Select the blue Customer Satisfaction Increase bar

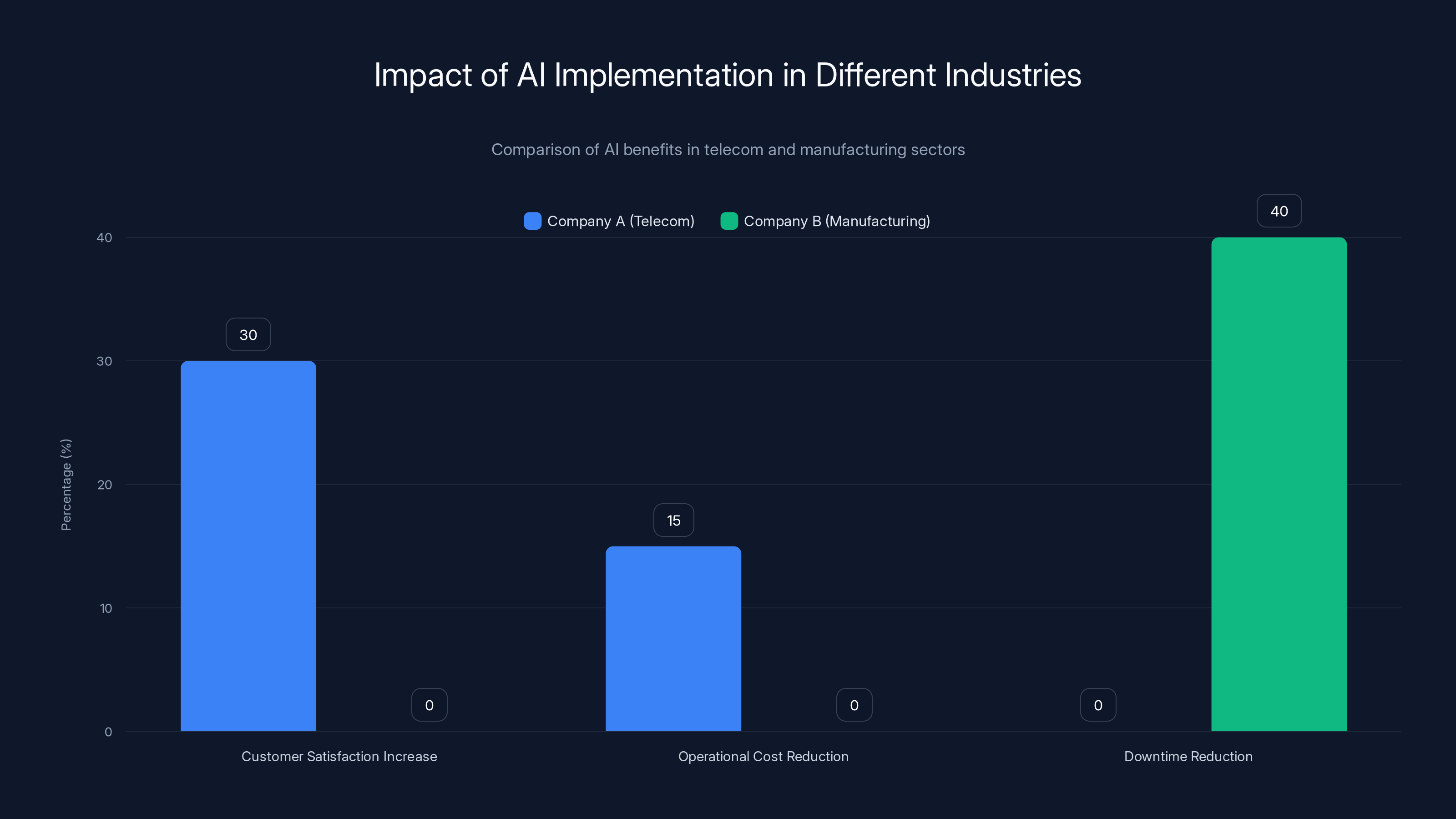click(248, 546)
